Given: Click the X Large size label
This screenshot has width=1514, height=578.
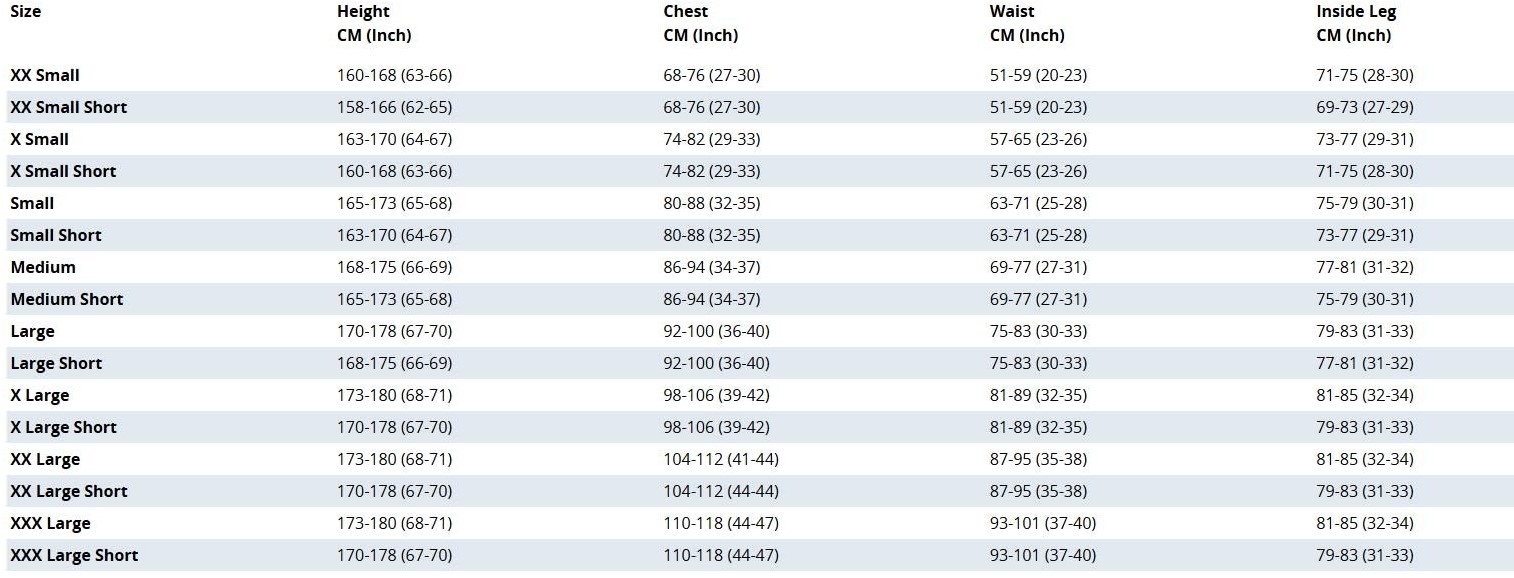Looking at the screenshot, I should [x=40, y=395].
